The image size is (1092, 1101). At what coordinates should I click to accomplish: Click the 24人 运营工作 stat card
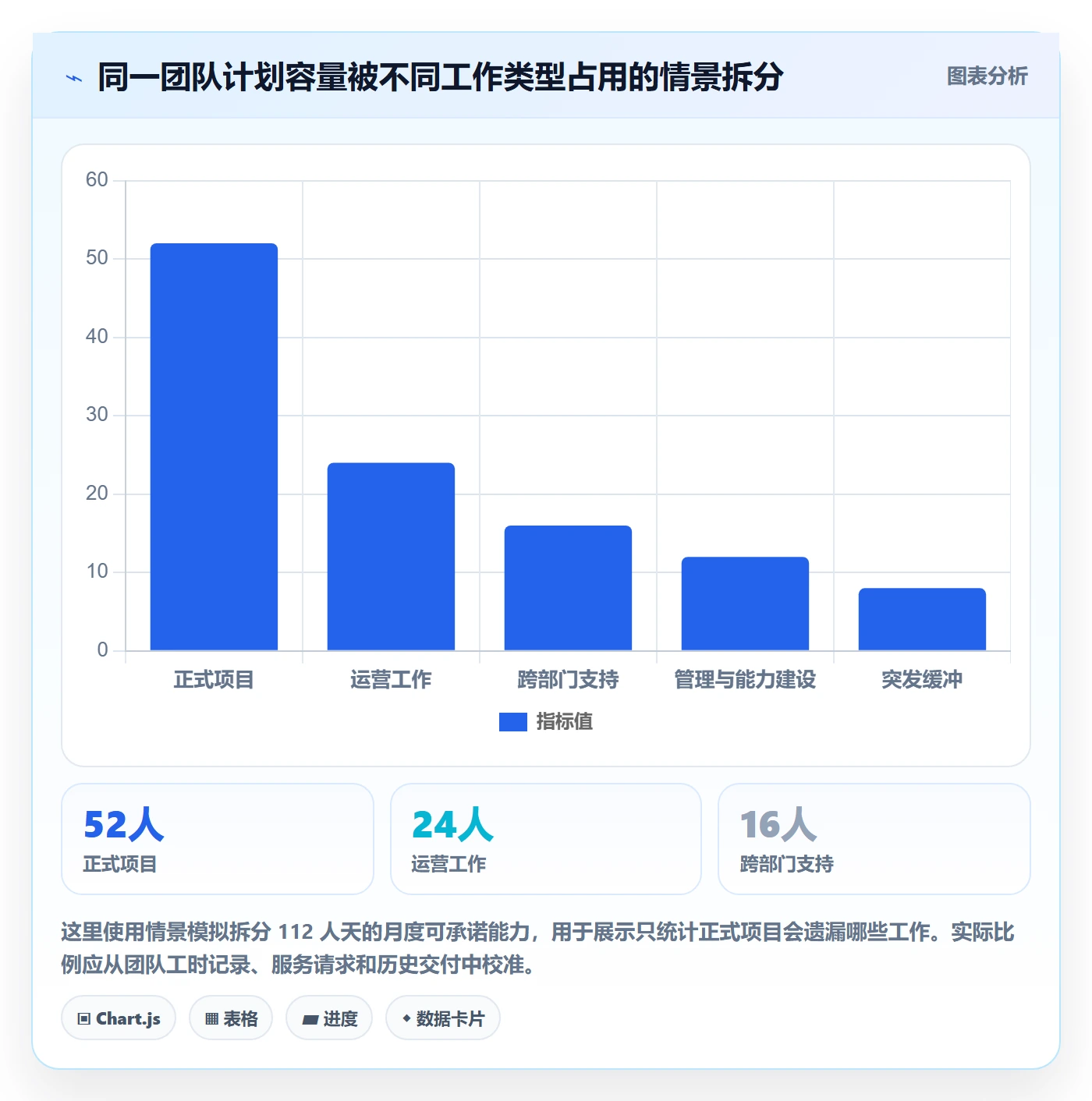click(x=546, y=839)
